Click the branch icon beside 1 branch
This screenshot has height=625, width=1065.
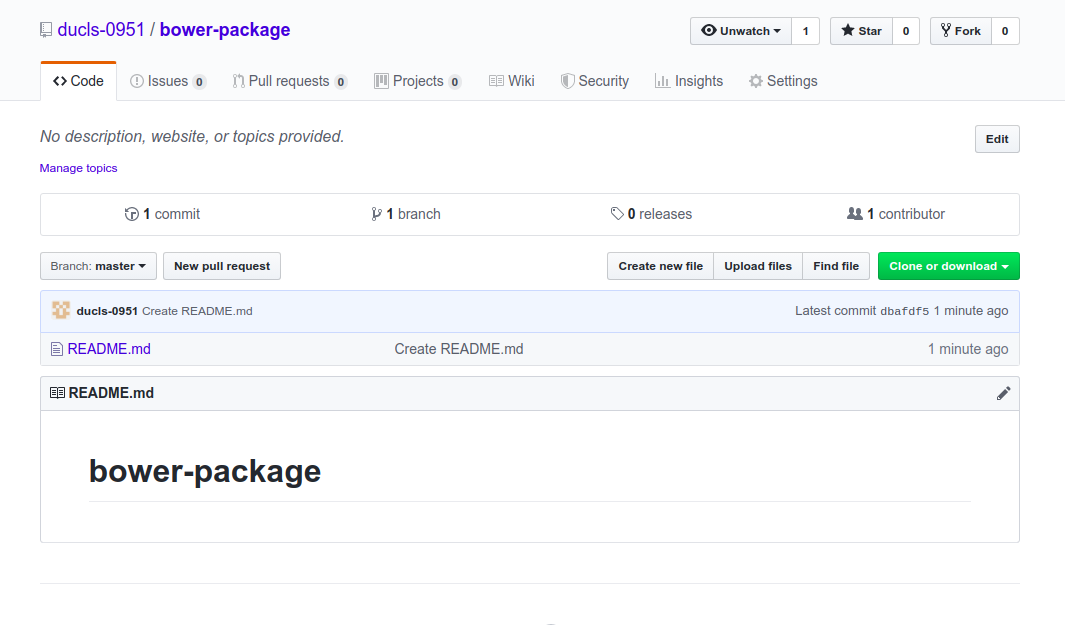coord(376,214)
